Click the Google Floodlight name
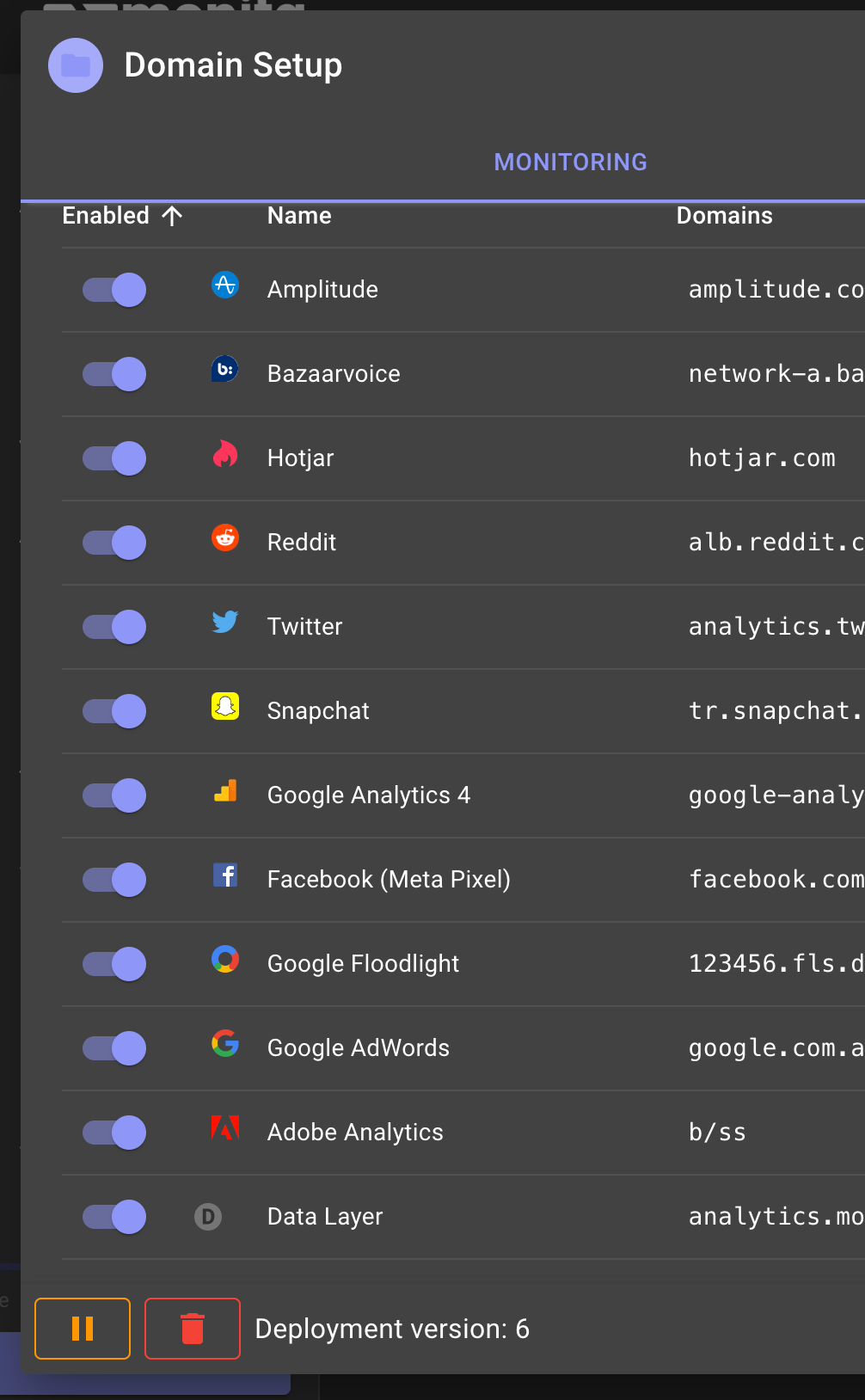The height and width of the screenshot is (1400, 865). 363,964
